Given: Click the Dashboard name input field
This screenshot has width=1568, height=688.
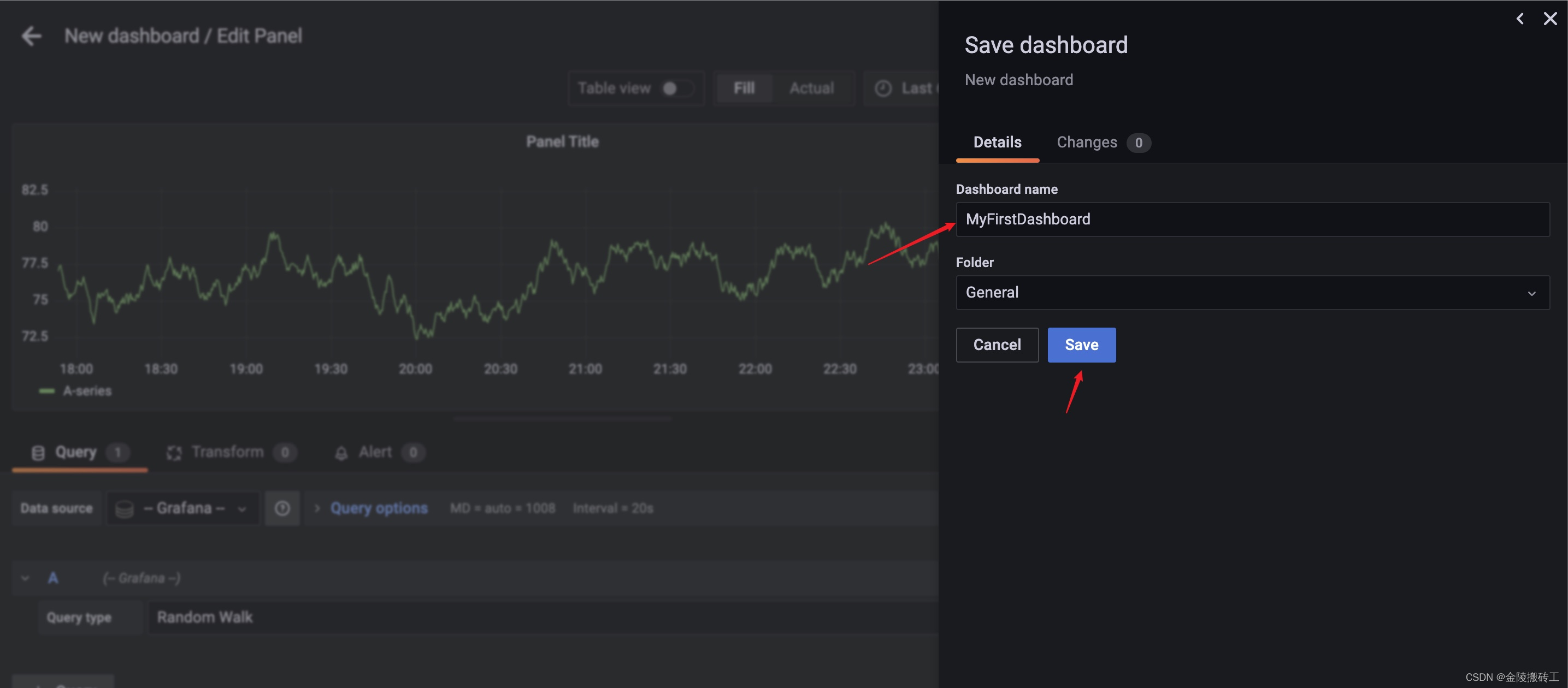Looking at the screenshot, I should coord(1252,219).
